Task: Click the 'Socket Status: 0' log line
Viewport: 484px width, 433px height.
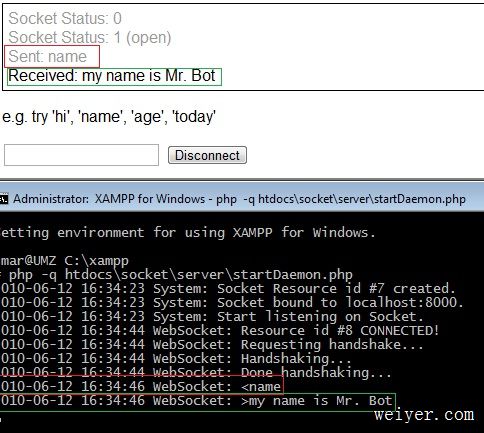Action: click(x=65, y=18)
